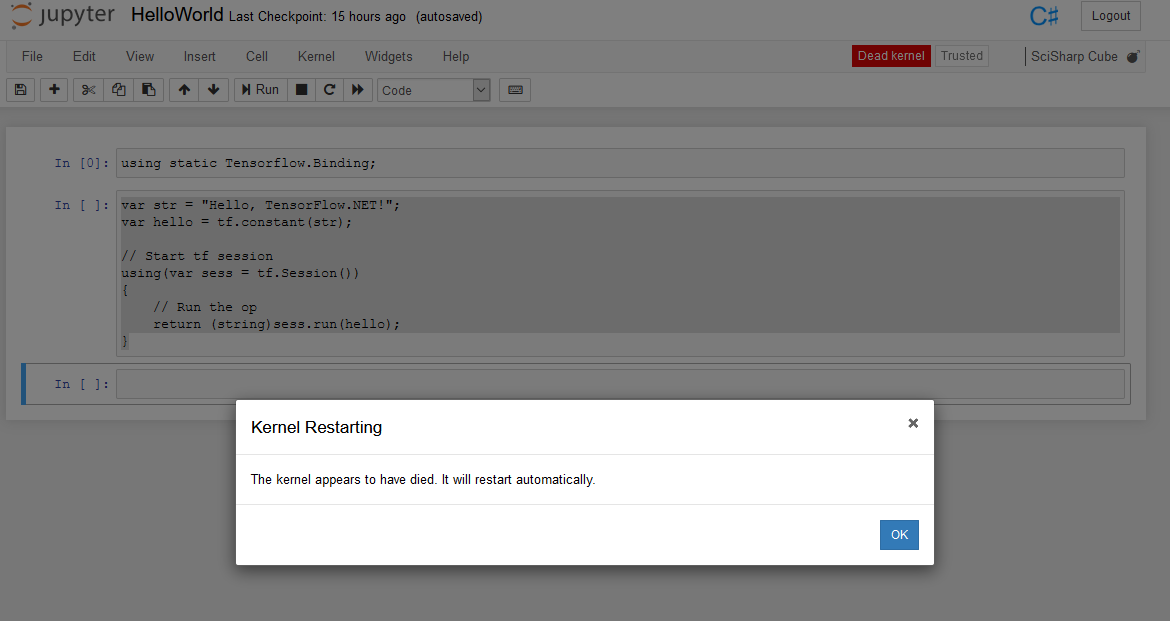Open the Widgets menu
This screenshot has height=621, width=1170.
coord(388,56)
